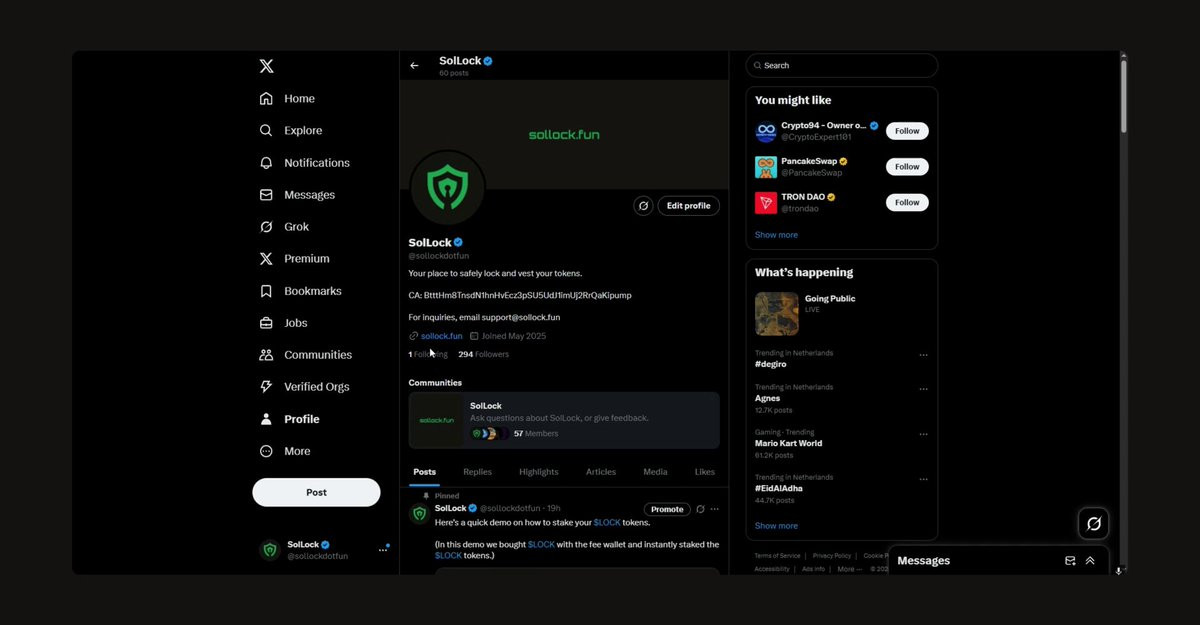This screenshot has height=625, width=1200.
Task: Click the 1 Following link
Action: (x=428, y=354)
